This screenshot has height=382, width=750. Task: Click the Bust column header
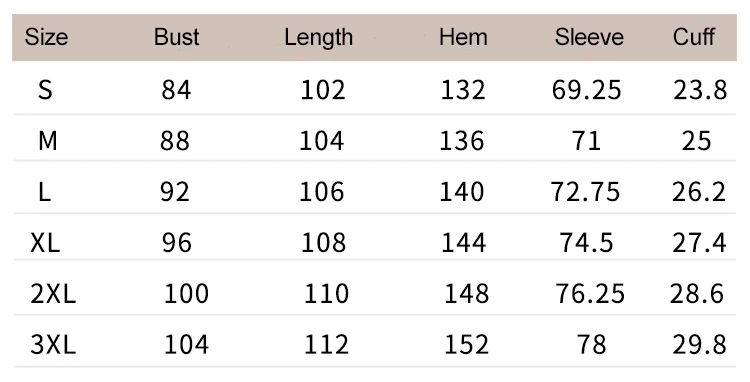pyautogui.click(x=176, y=37)
